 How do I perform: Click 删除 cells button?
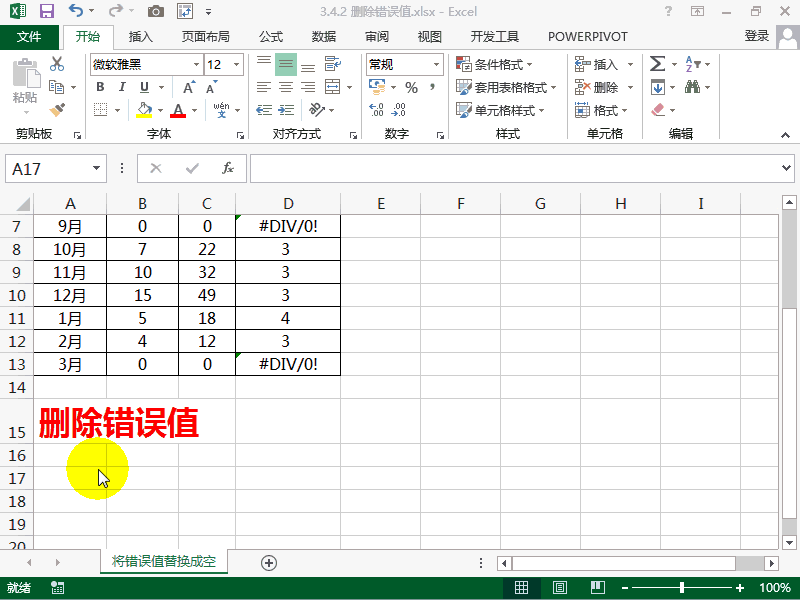pos(597,87)
